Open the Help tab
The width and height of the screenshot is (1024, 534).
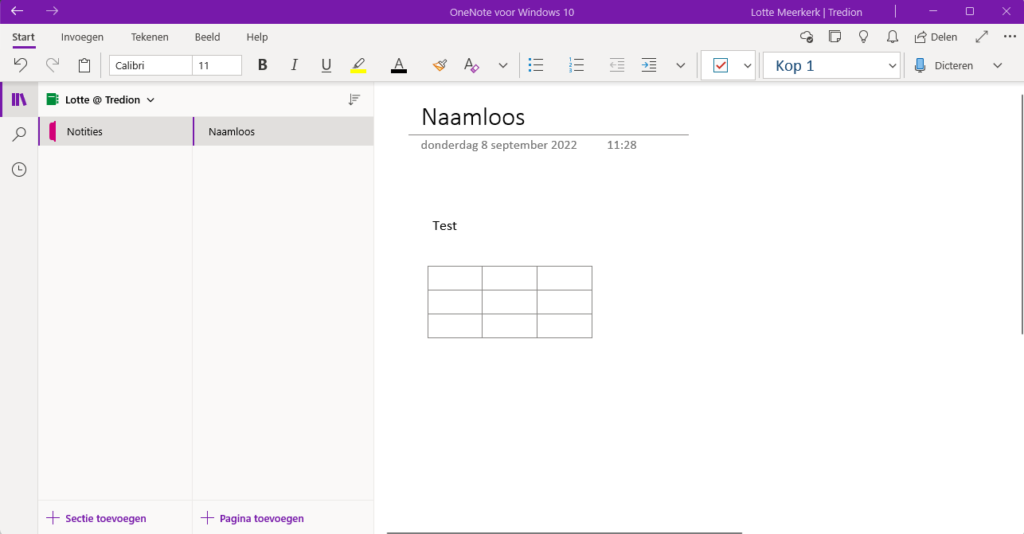point(257,37)
